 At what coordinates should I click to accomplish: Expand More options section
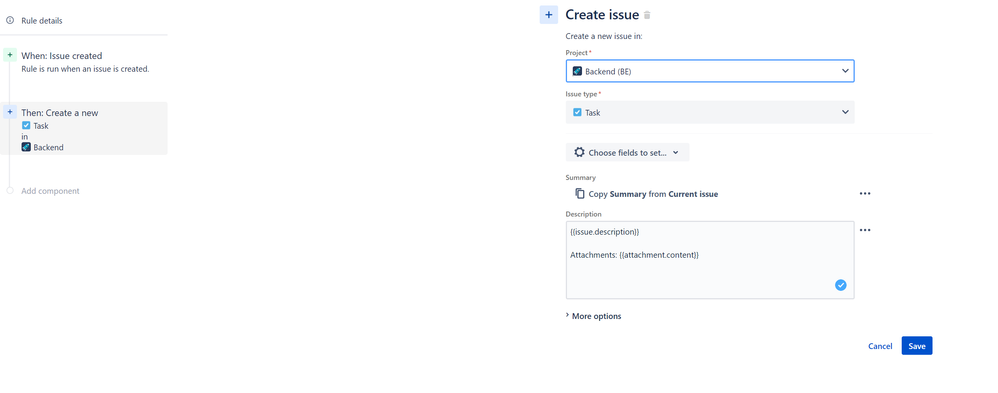point(593,316)
